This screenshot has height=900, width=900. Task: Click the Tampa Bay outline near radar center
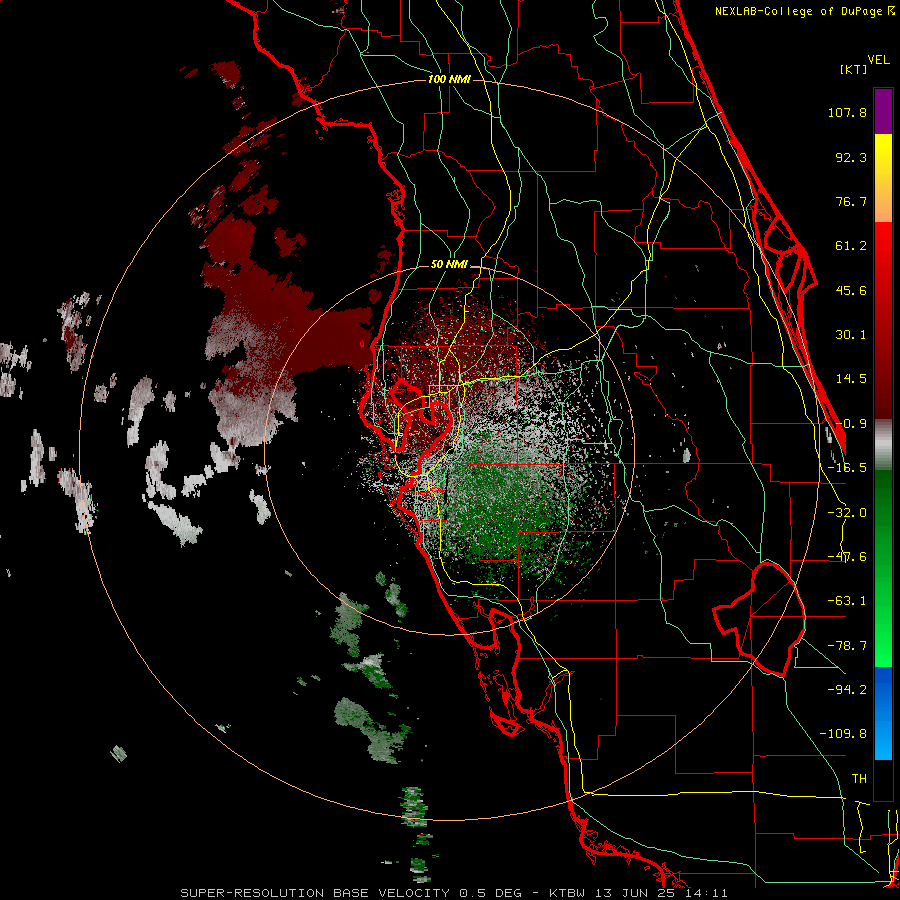[424, 425]
